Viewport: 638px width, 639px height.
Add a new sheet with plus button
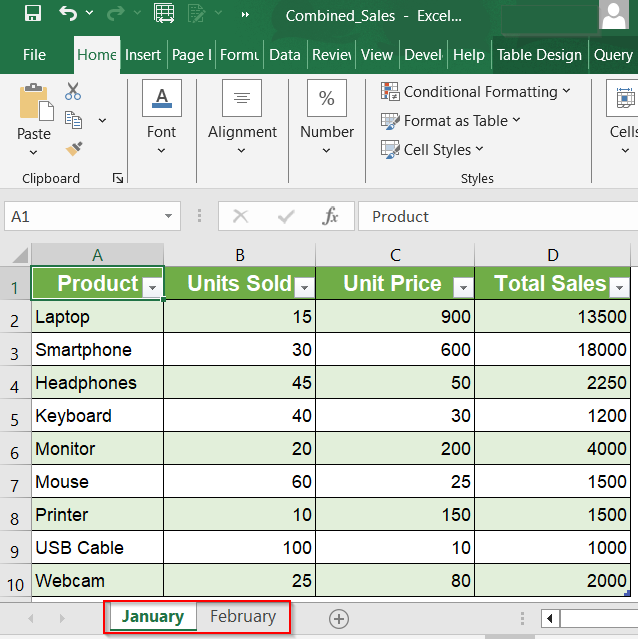[x=339, y=619]
